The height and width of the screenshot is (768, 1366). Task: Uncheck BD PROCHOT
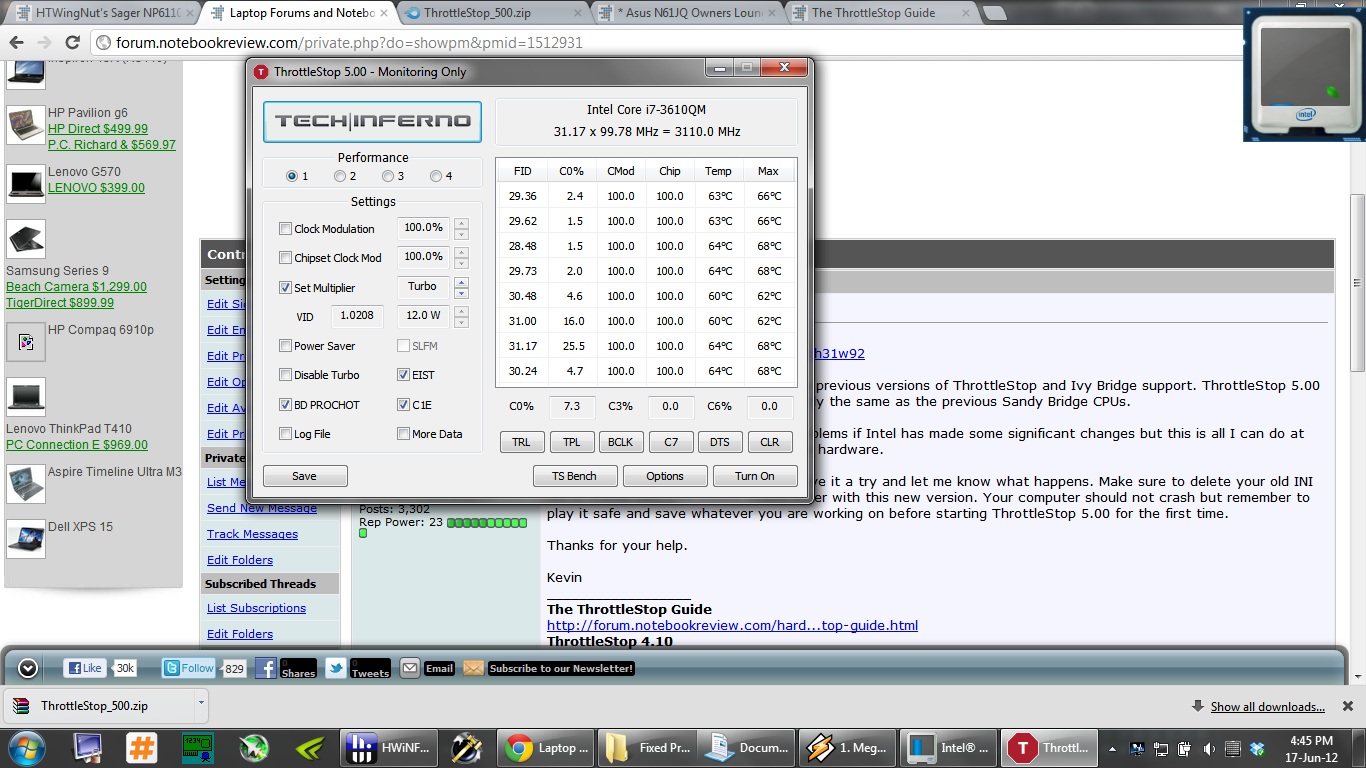pyautogui.click(x=286, y=405)
